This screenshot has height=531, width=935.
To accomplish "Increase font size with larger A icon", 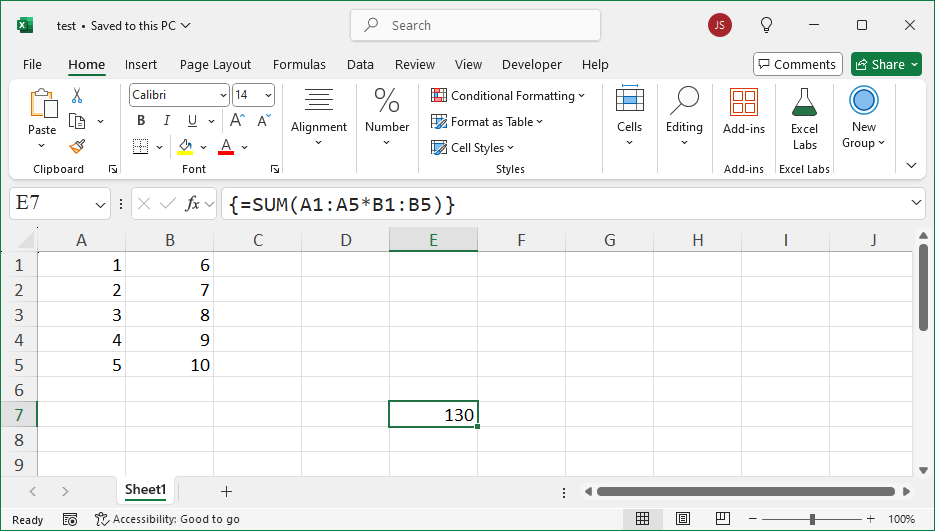I will coord(237,121).
